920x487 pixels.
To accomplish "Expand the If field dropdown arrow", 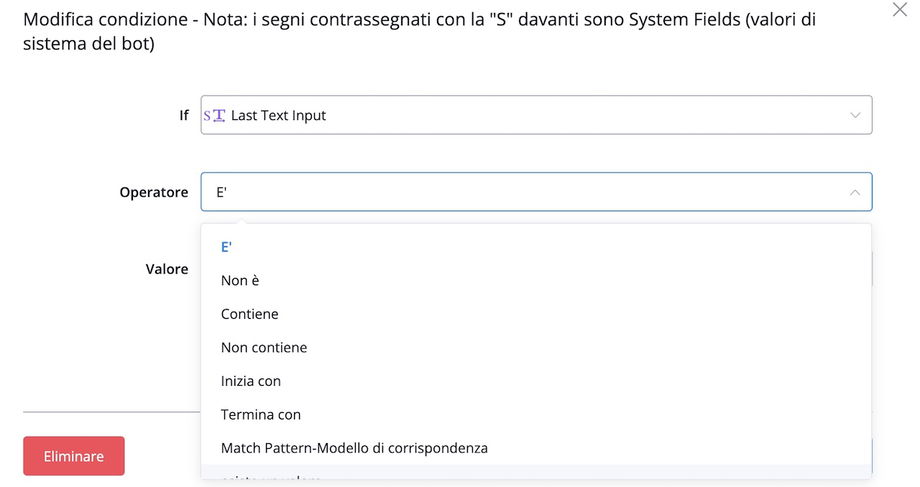I will [855, 115].
